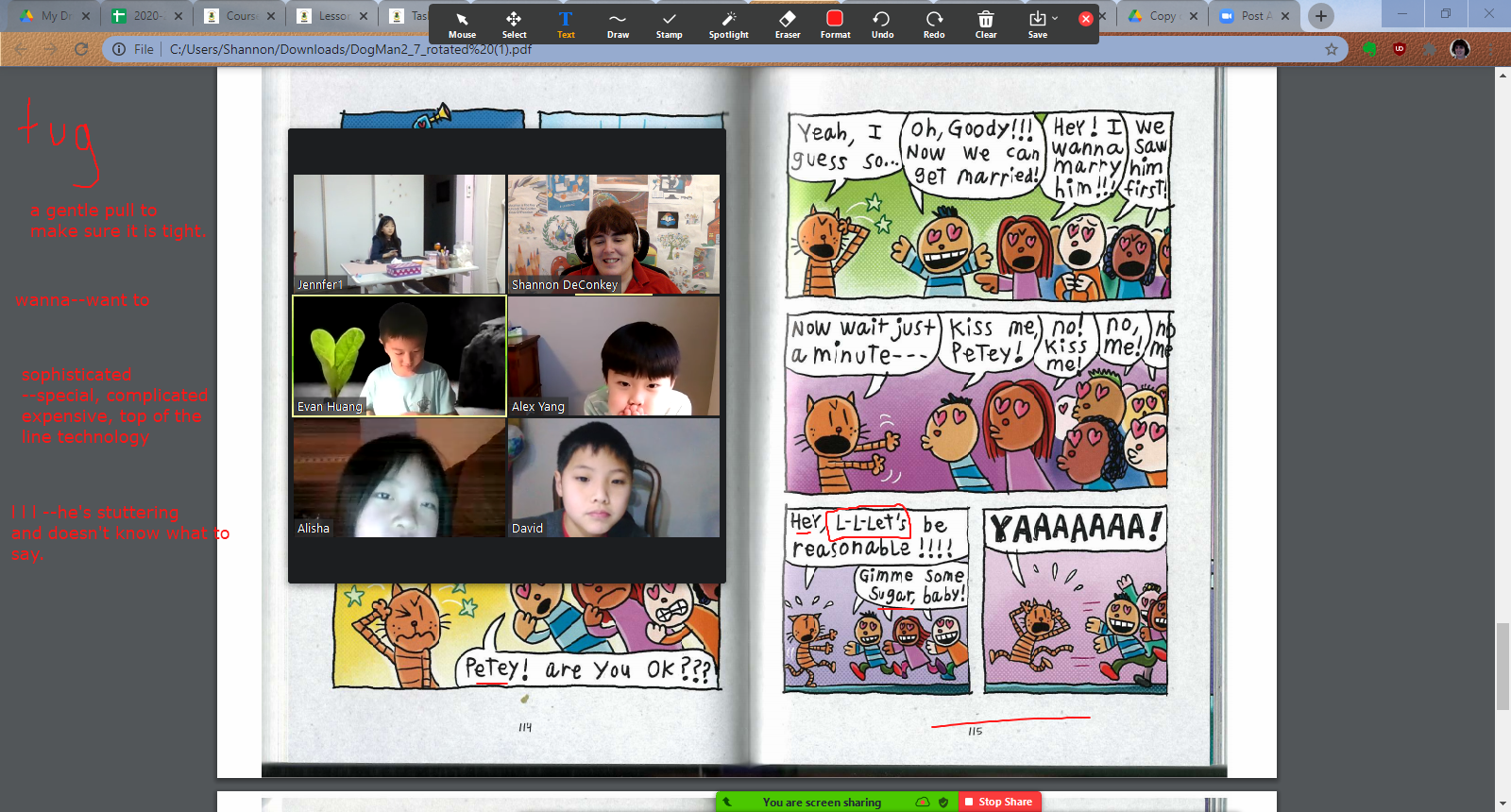Select Alex Yang's video tile
The height and width of the screenshot is (812, 1511).
point(614,356)
